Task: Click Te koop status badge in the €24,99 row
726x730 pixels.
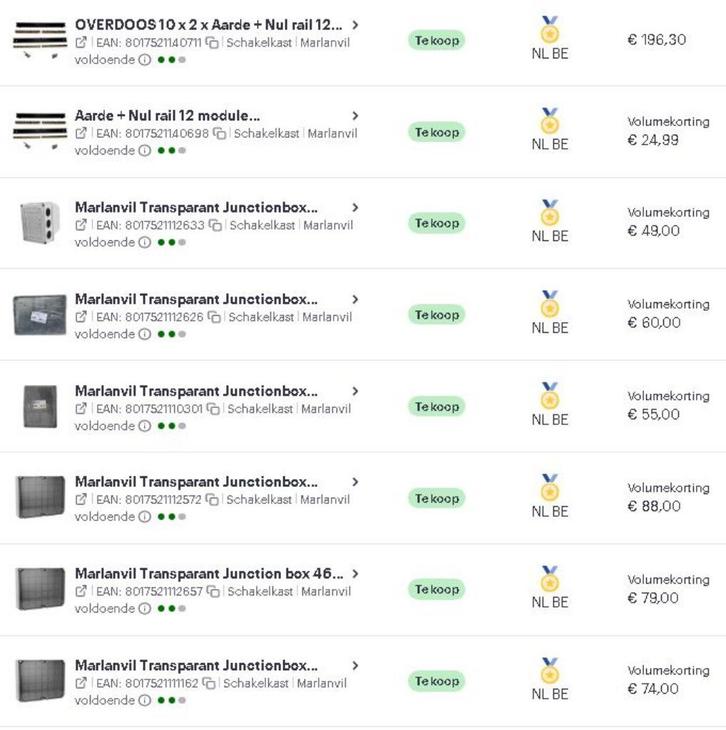Action: point(437,132)
